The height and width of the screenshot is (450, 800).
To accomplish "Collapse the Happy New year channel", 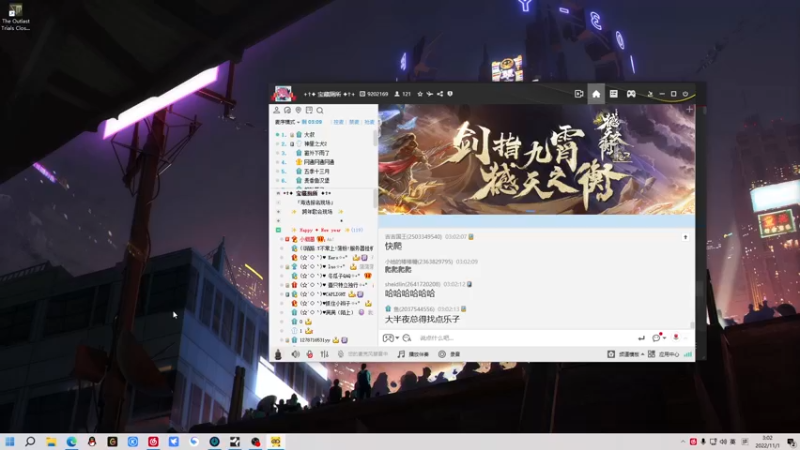I will click(x=278, y=230).
